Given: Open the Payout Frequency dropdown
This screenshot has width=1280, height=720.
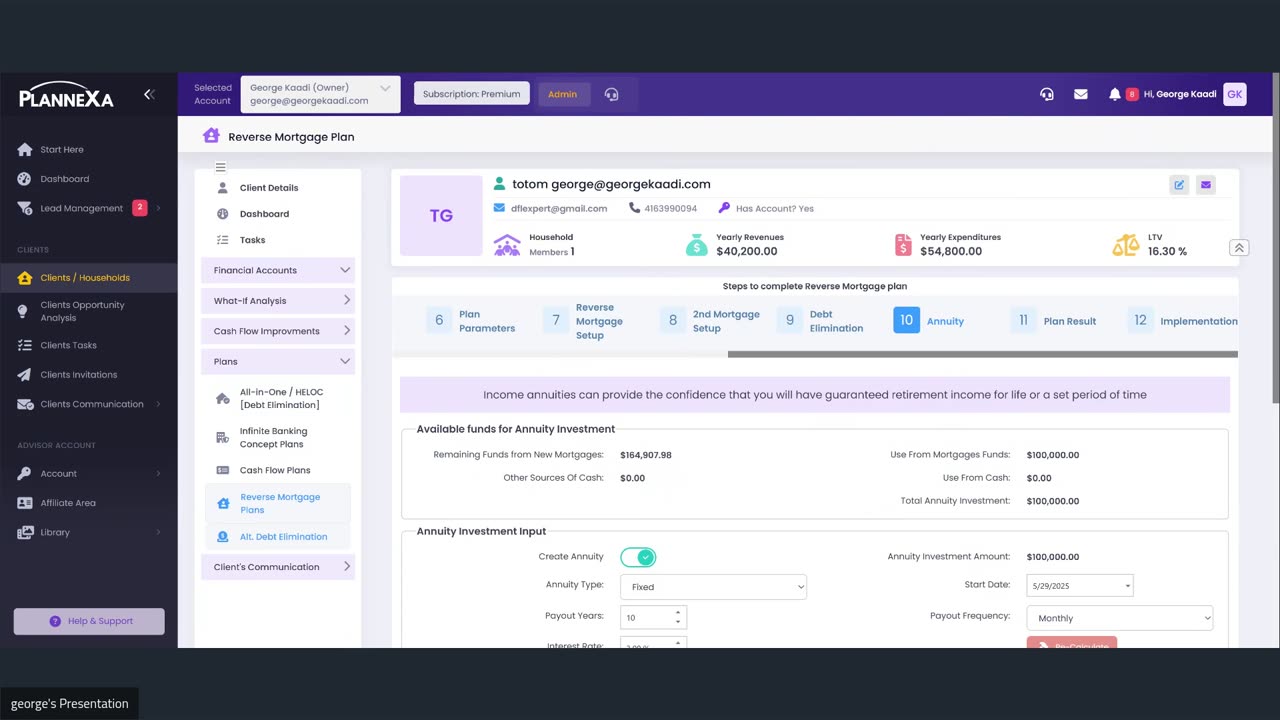Looking at the screenshot, I should point(1120,618).
